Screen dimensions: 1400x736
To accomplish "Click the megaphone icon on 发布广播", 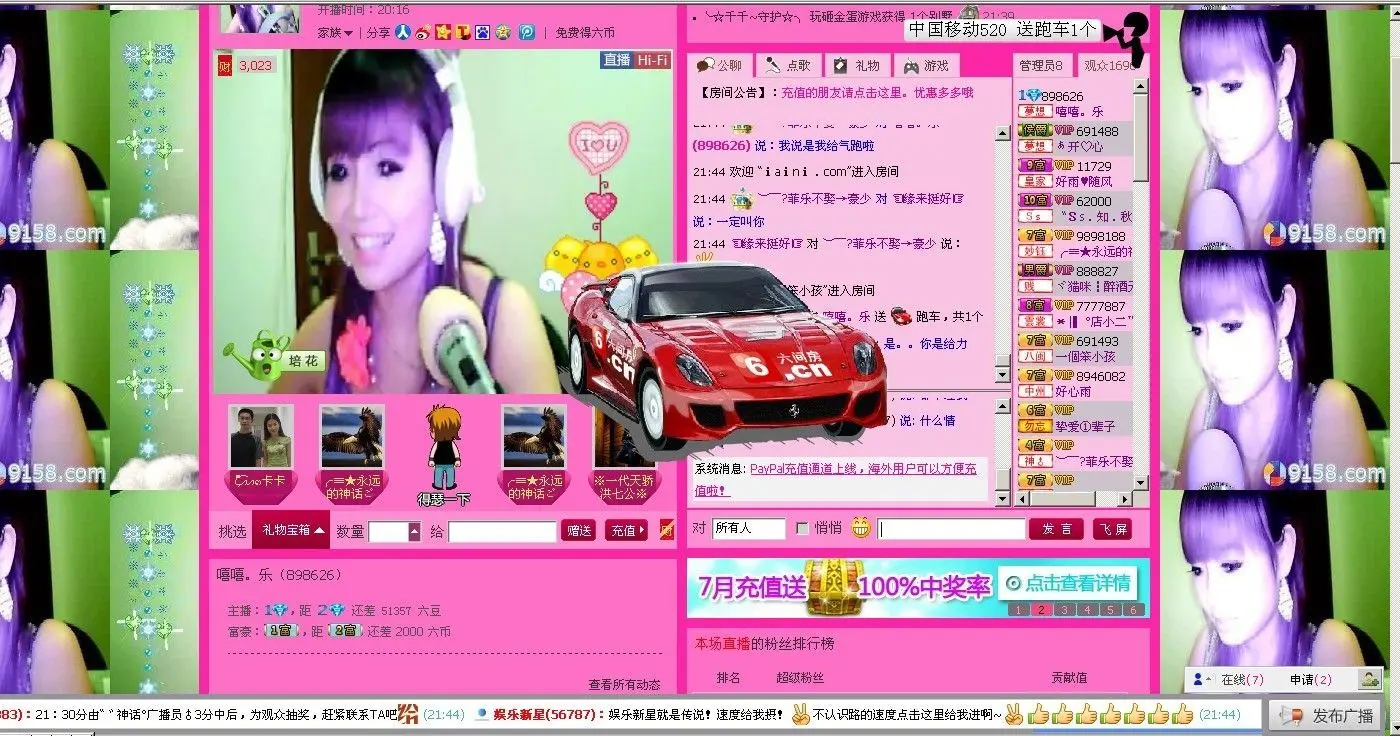I will [1292, 715].
